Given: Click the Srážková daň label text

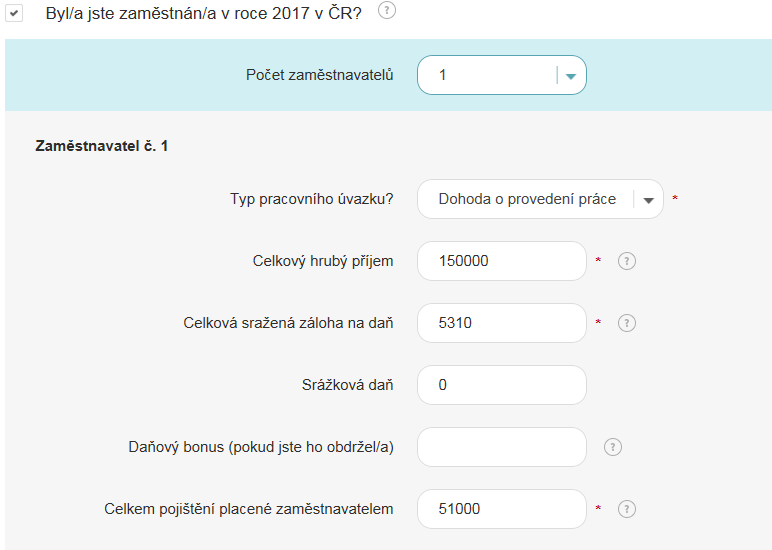Looking at the screenshot, I should point(348,385).
